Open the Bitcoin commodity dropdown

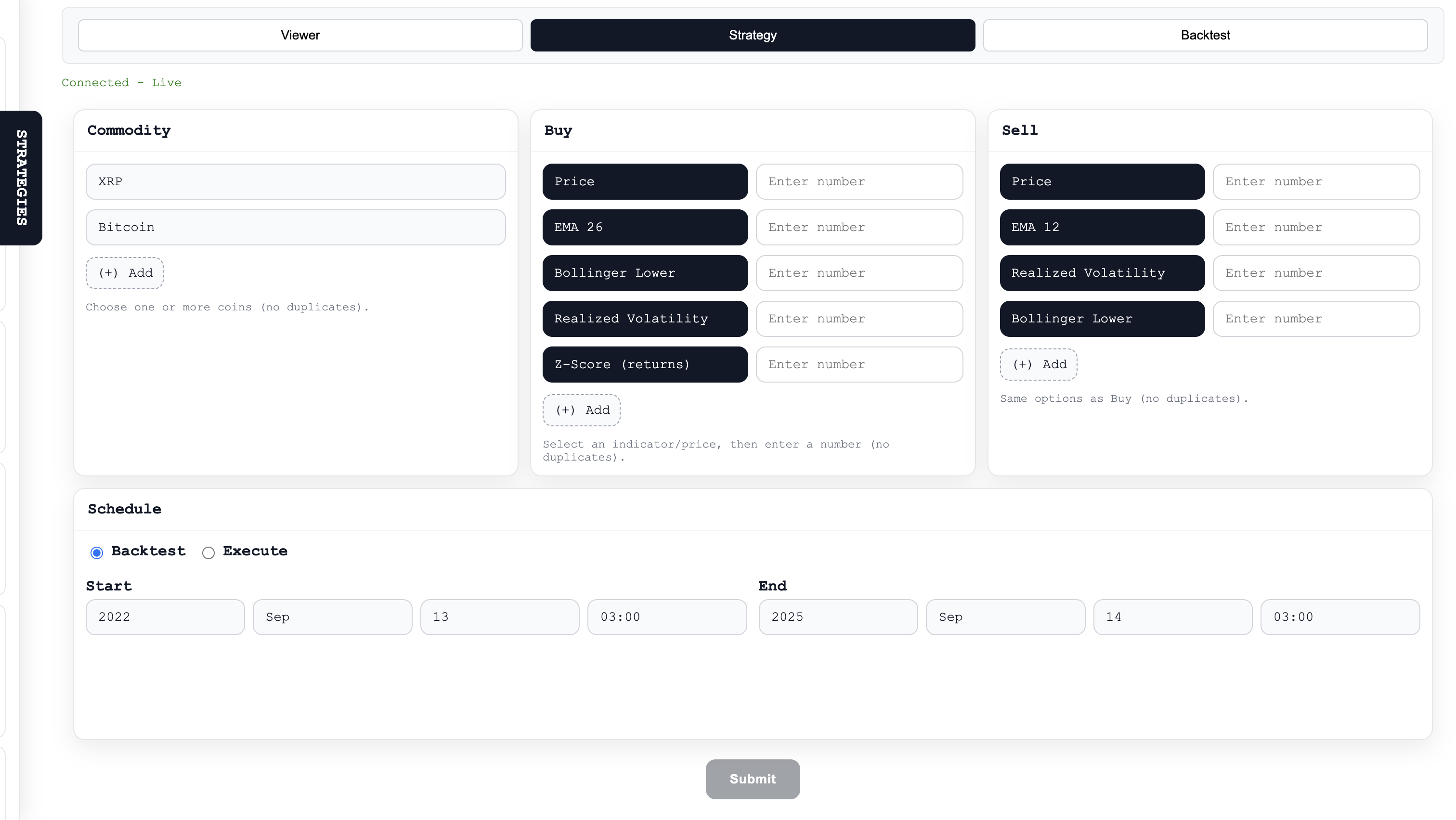(296, 228)
